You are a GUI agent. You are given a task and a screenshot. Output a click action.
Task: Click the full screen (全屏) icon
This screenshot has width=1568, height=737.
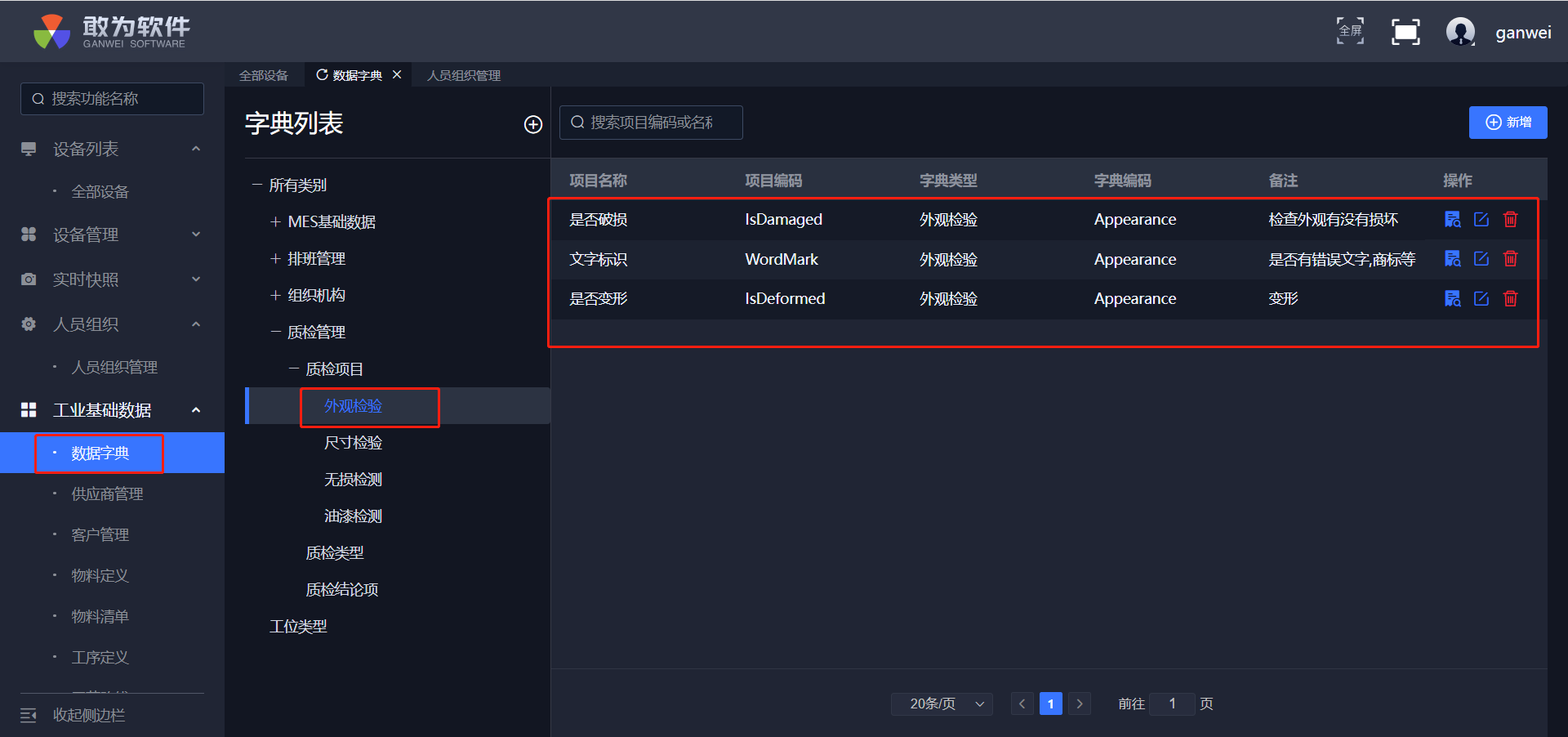pyautogui.click(x=1350, y=31)
